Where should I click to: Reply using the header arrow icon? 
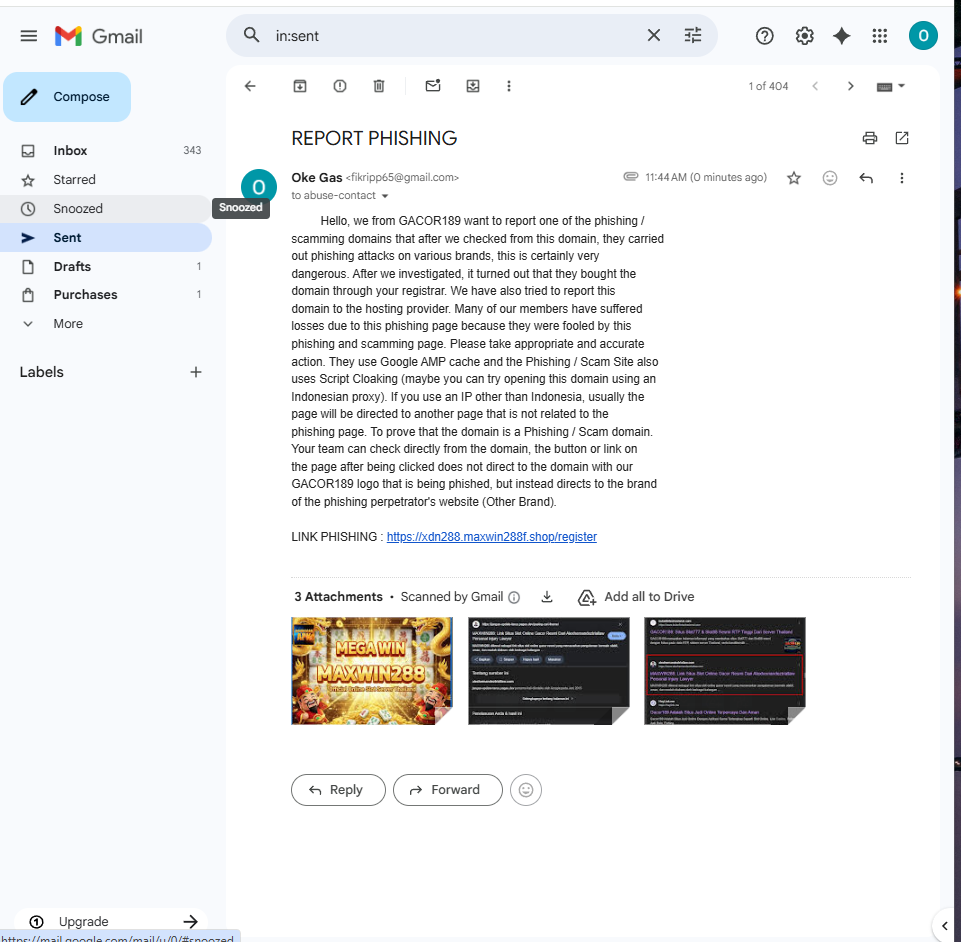coord(865,178)
